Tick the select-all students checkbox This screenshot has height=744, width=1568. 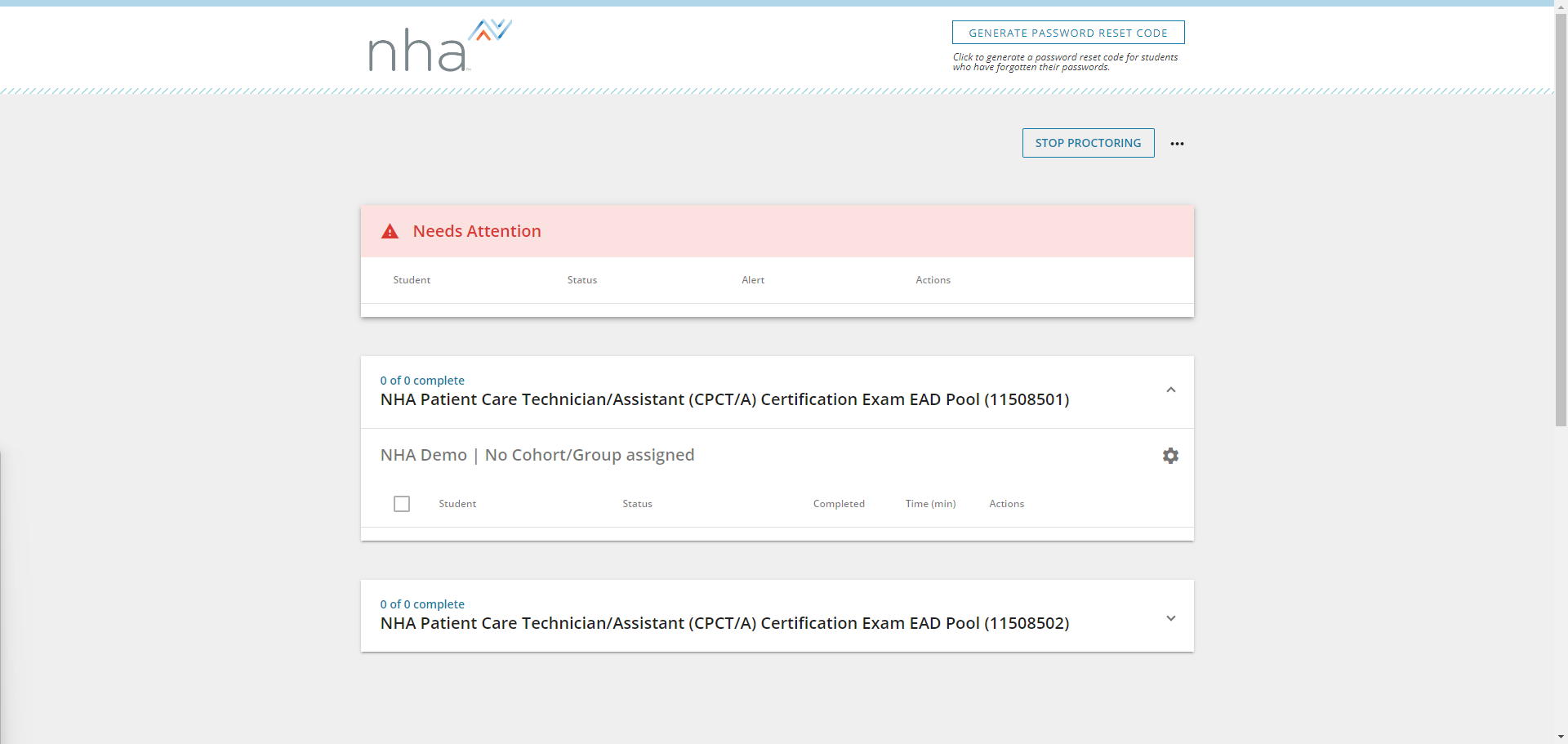point(402,504)
